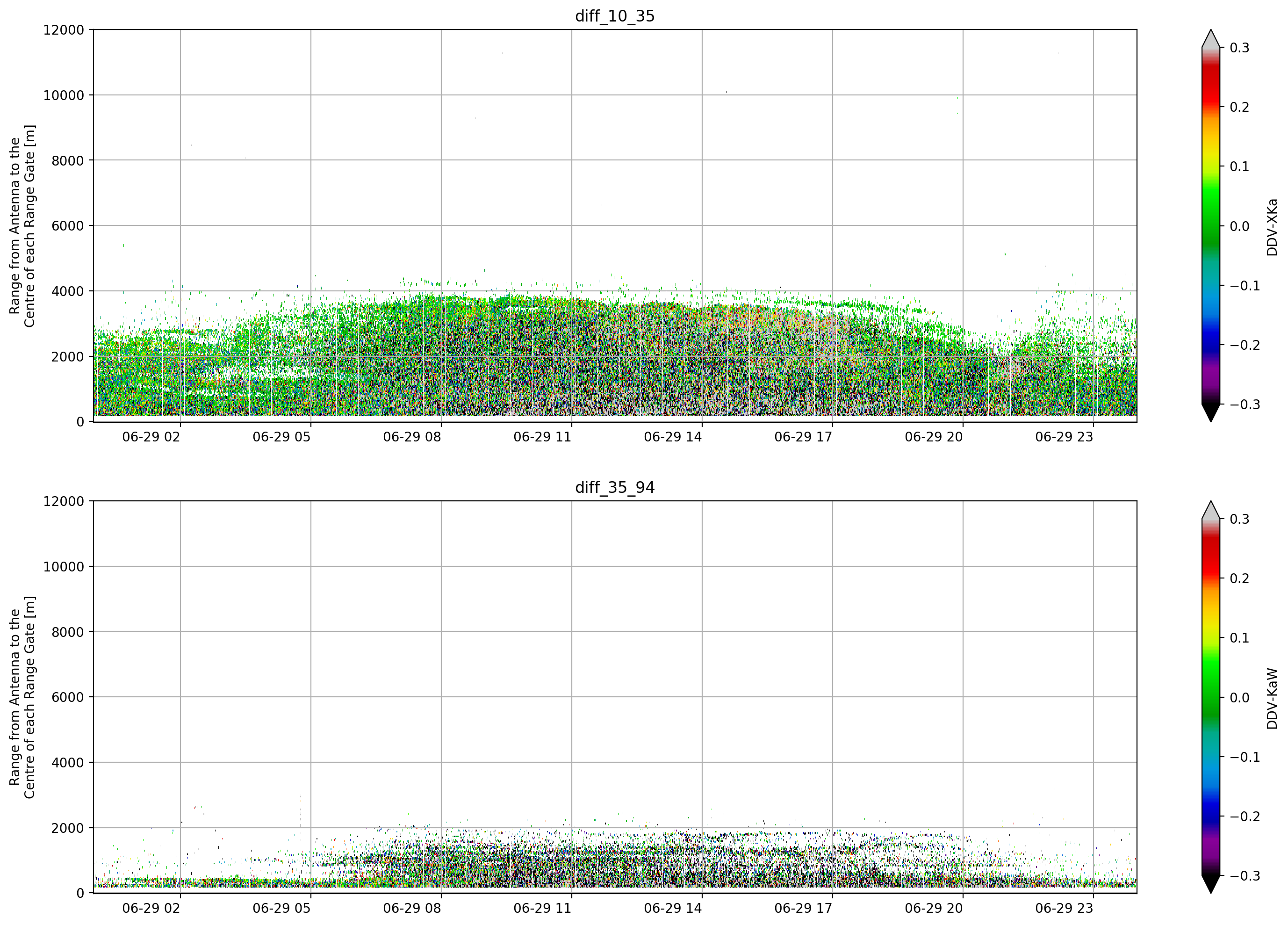Click the 4000 y-tick in the diff_35_94 plot
Image resolution: width=1288 pixels, height=925 pixels.
pos(68,763)
